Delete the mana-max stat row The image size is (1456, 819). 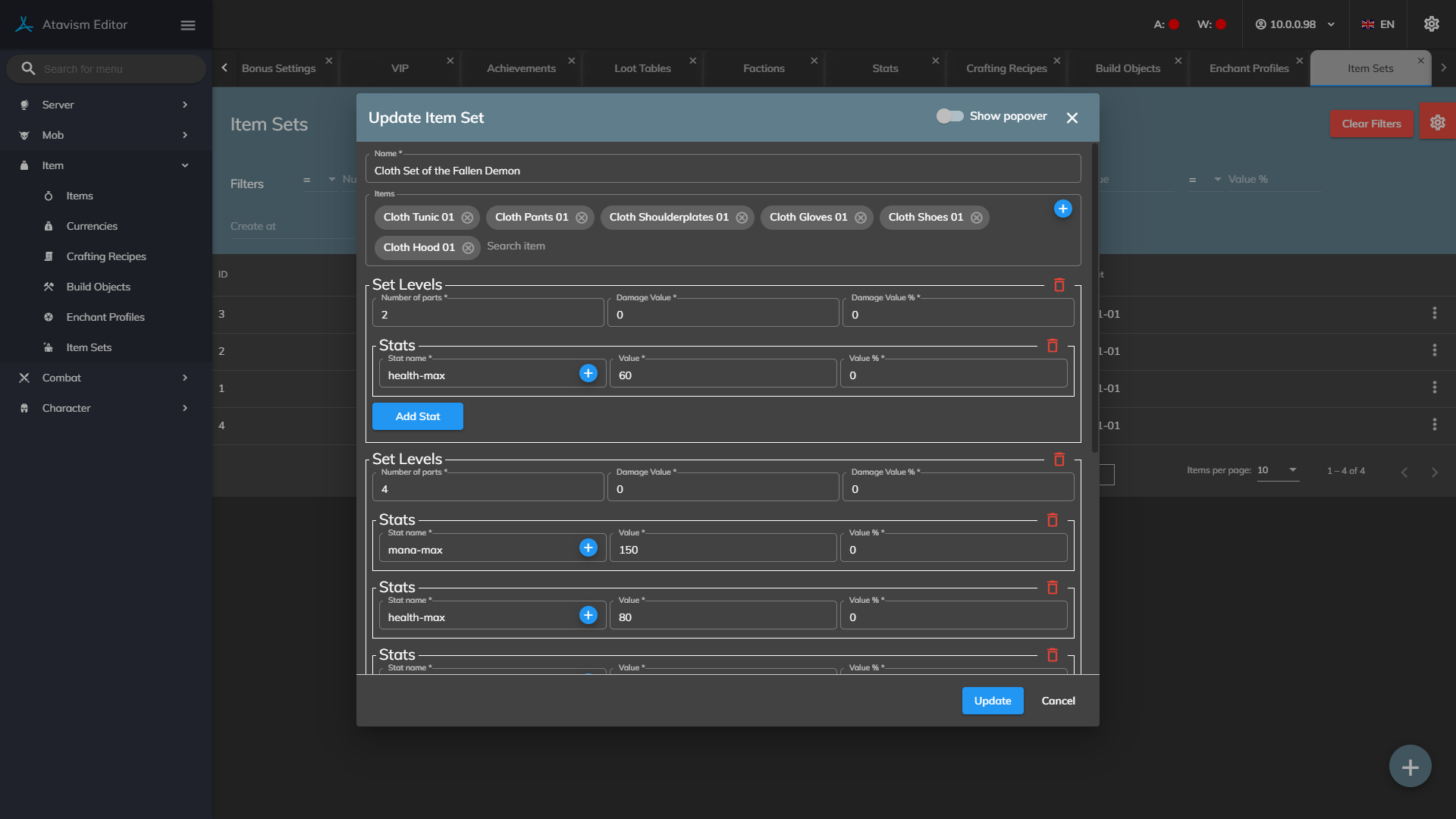[1052, 520]
